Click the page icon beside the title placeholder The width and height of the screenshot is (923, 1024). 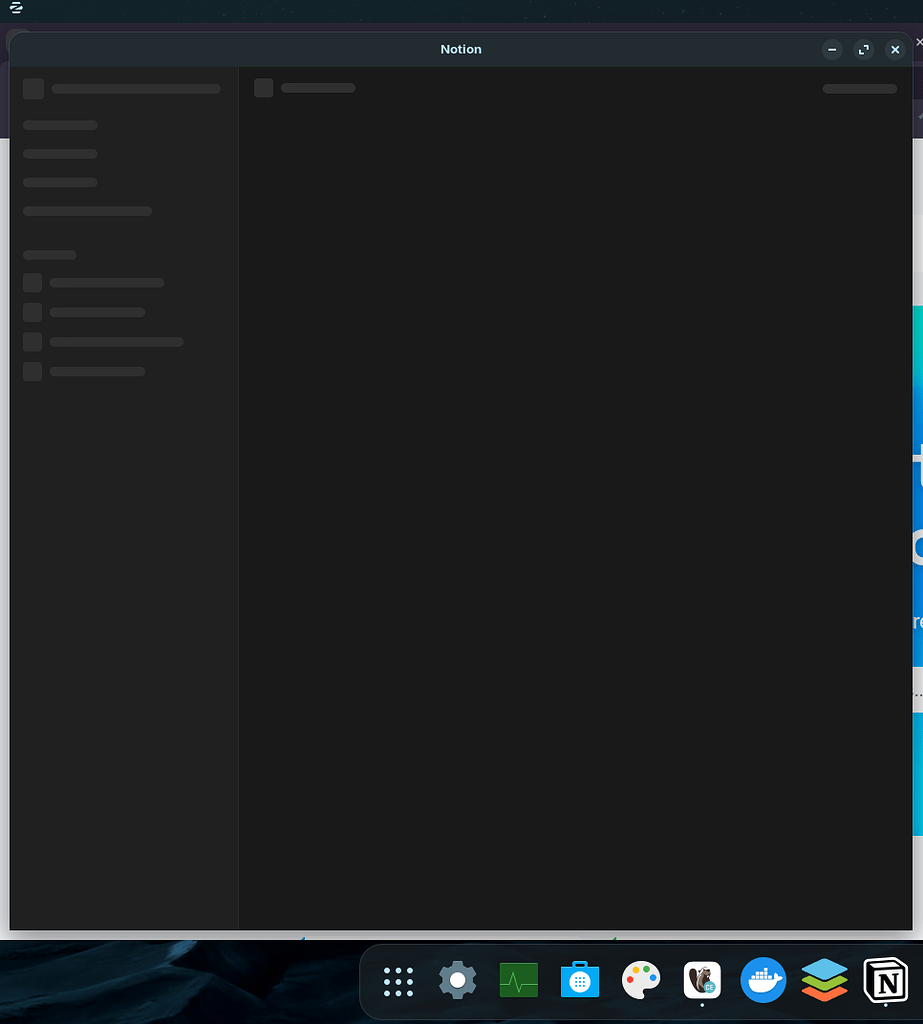coord(263,88)
